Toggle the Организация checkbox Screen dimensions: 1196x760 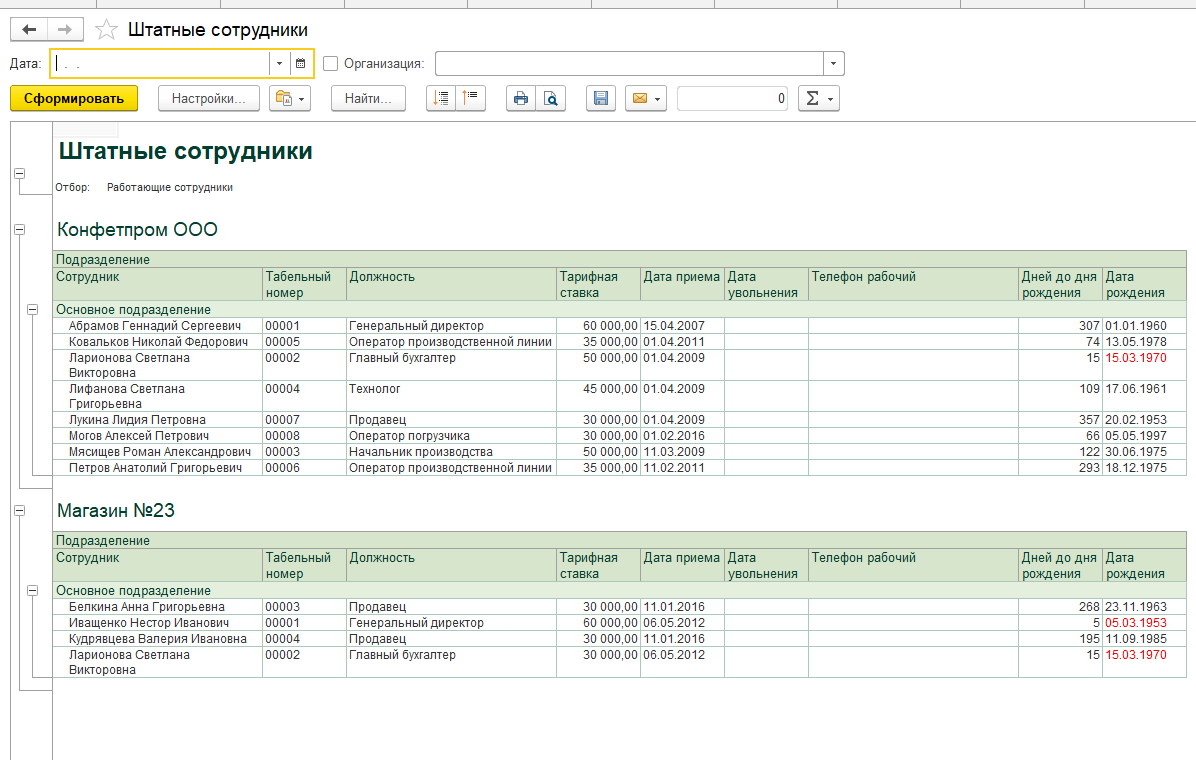coord(330,63)
